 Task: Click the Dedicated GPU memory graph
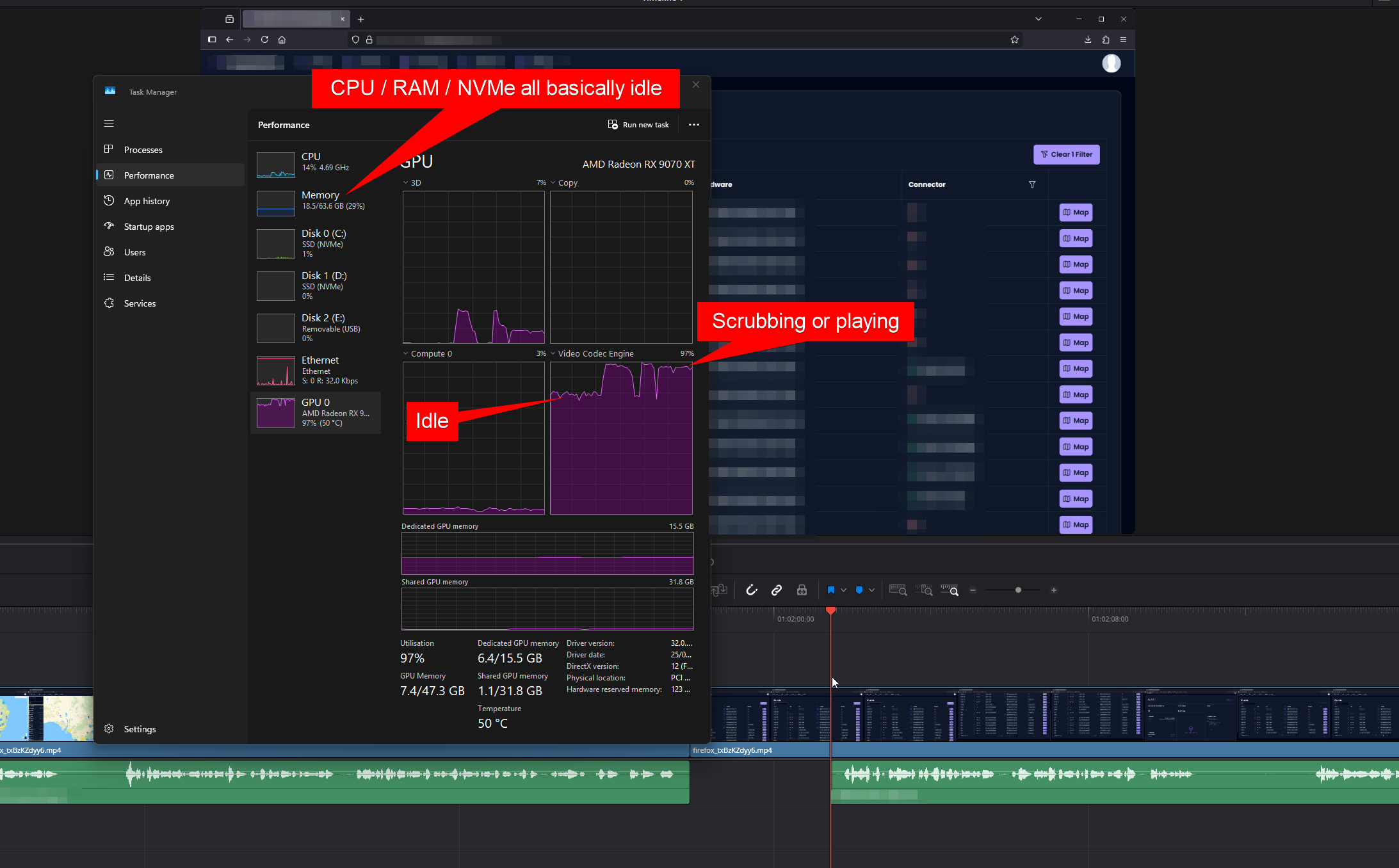(x=547, y=553)
